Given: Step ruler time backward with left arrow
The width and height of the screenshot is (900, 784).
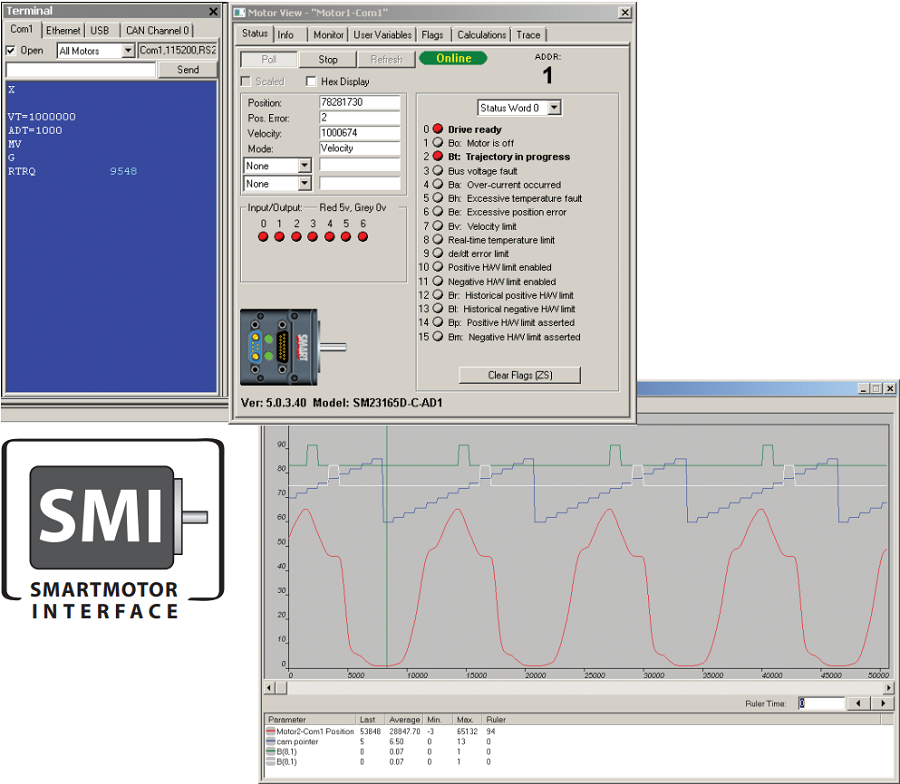Looking at the screenshot, I should pyautogui.click(x=858, y=703).
